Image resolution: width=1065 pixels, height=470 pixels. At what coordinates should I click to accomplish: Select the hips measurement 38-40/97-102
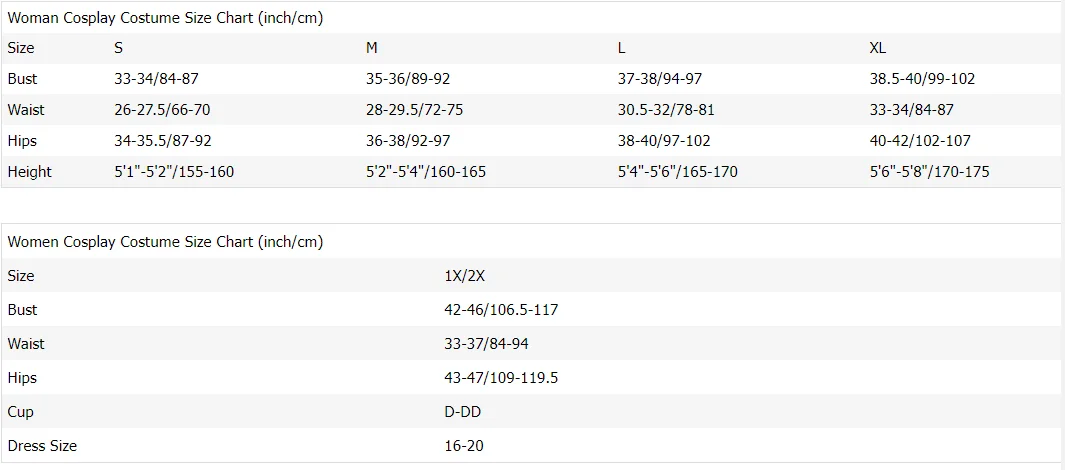tap(664, 141)
